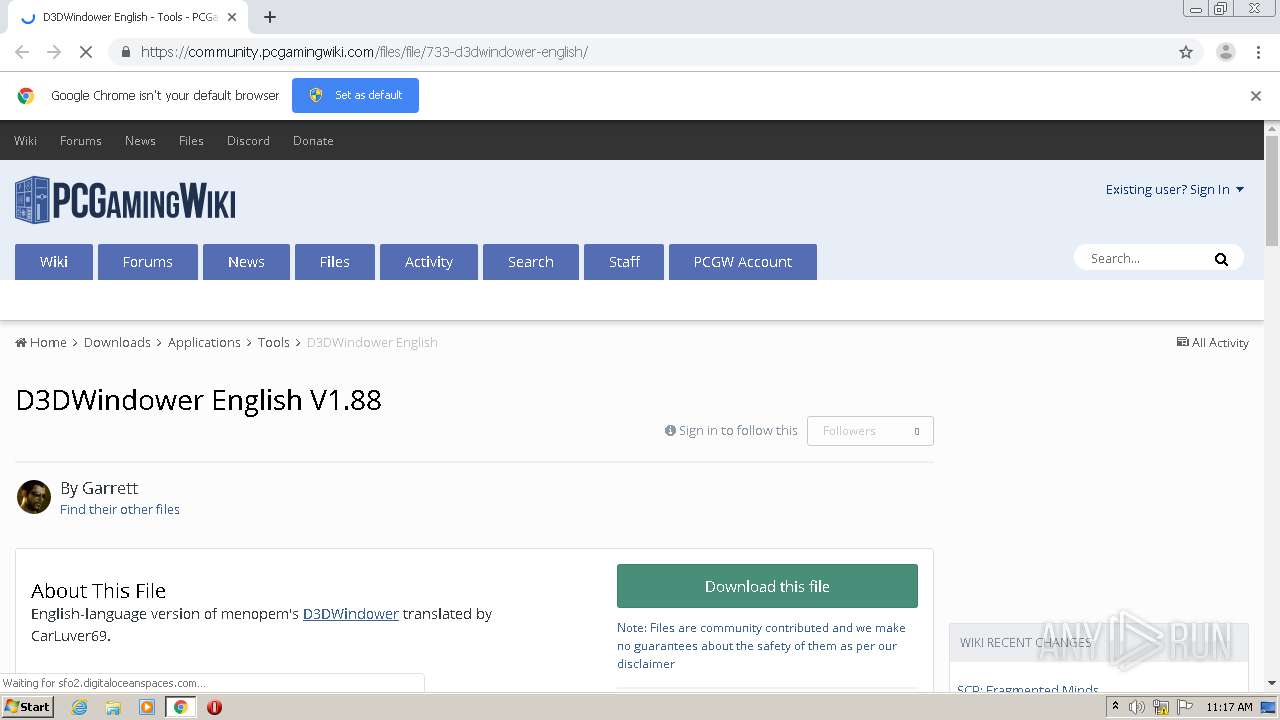Click the browser back arrow

(22, 52)
